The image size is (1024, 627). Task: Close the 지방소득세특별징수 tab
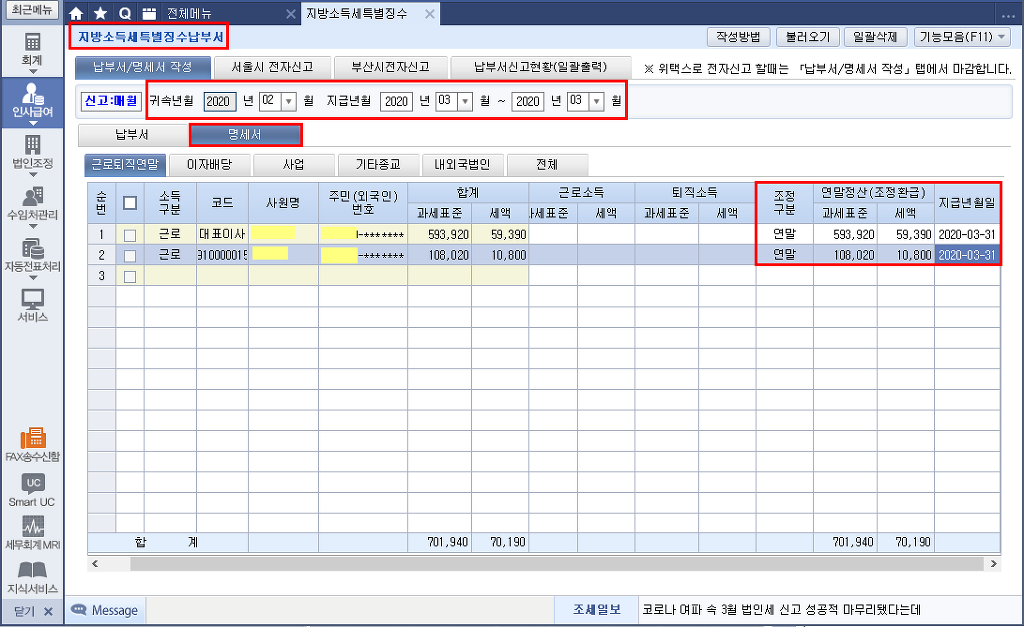point(430,14)
